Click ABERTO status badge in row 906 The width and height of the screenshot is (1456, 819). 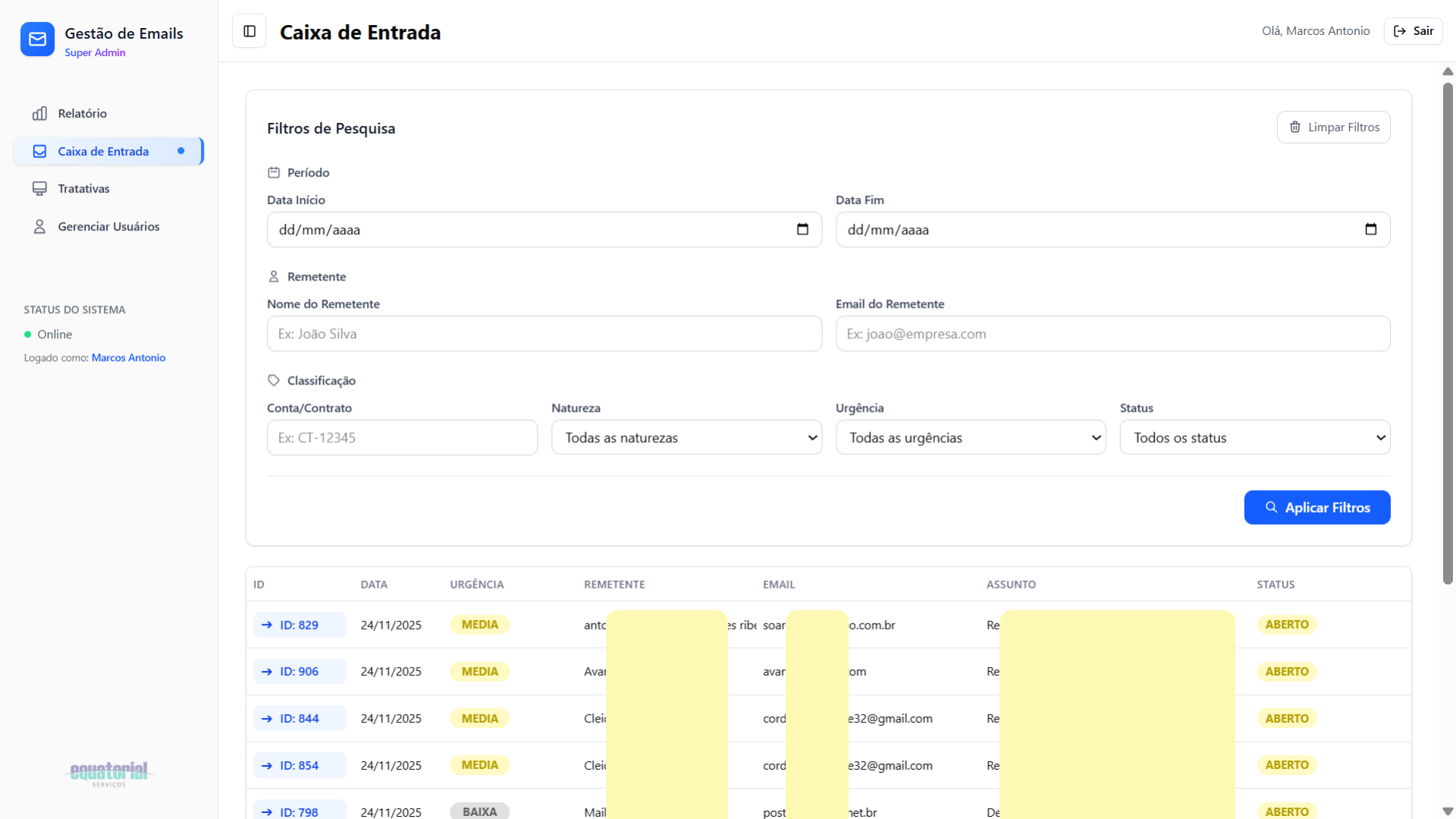click(1286, 672)
